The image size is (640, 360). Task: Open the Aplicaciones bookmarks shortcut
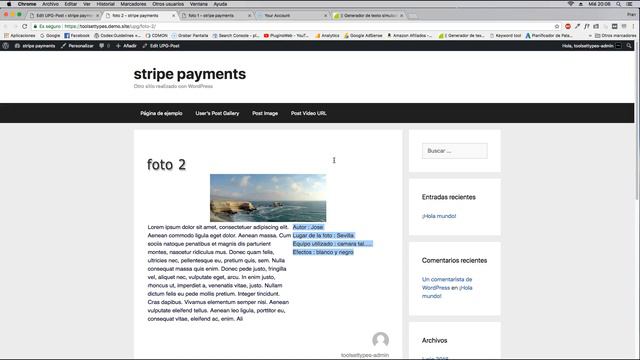click(19, 36)
